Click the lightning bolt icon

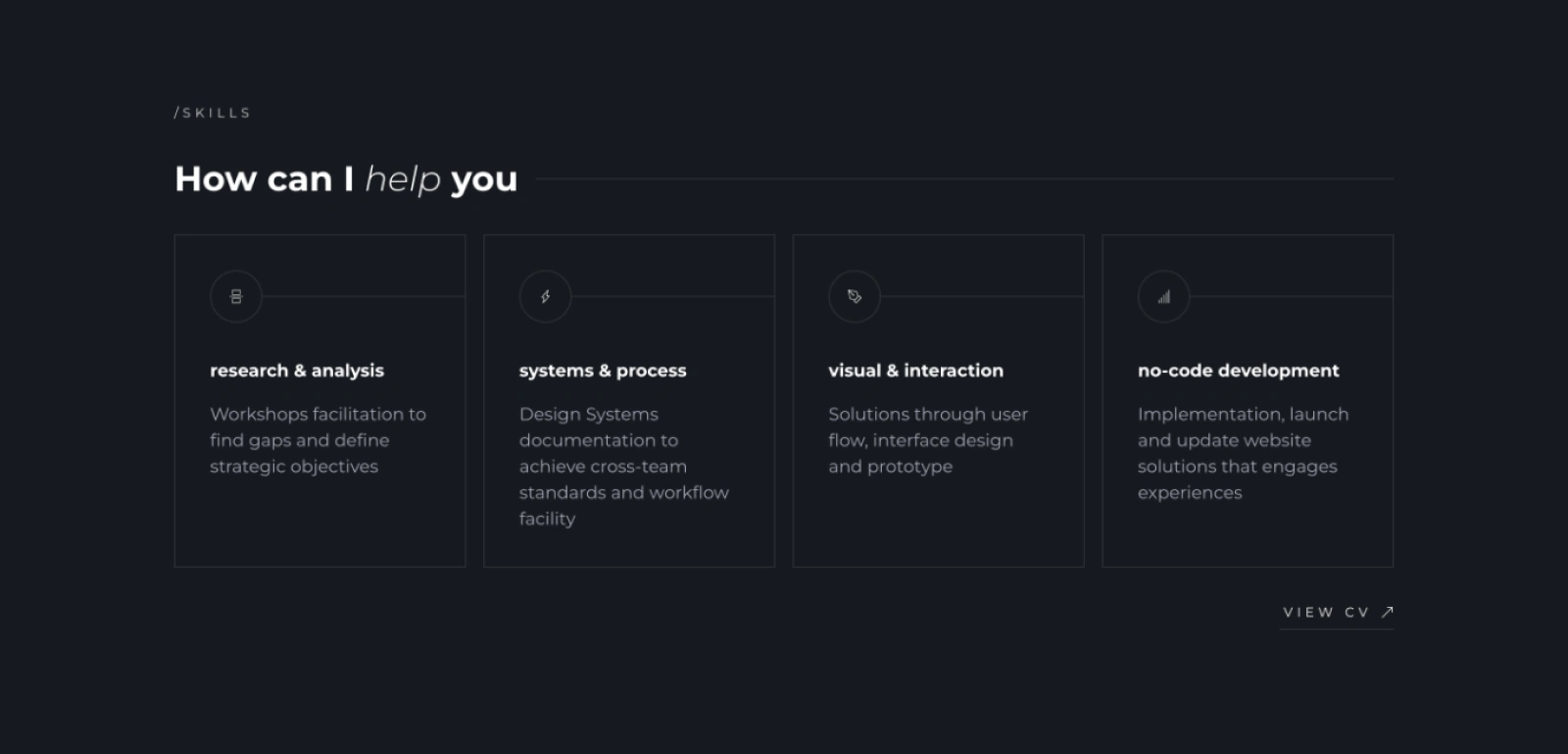pyautogui.click(x=545, y=296)
